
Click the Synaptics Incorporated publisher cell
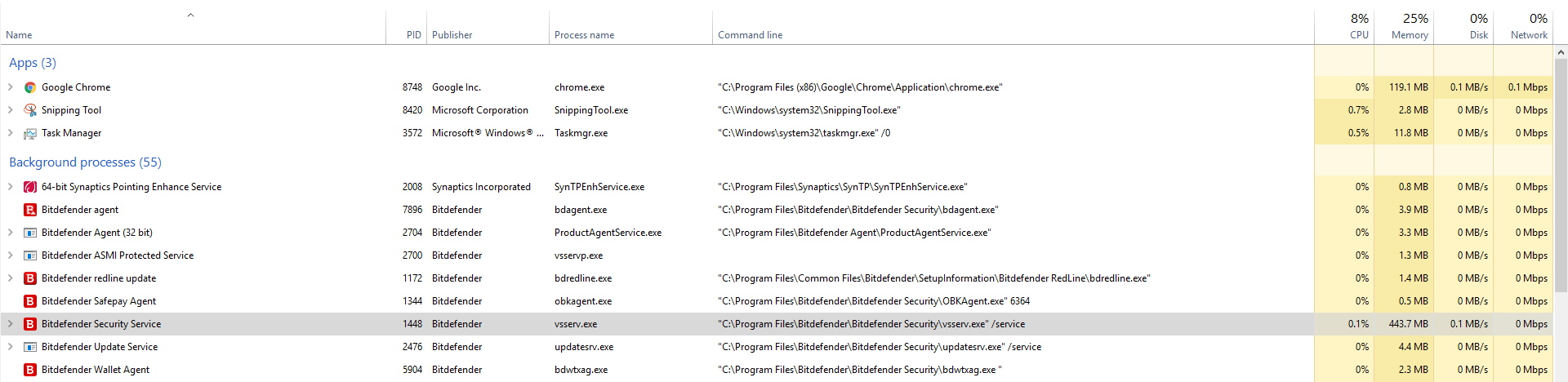481,187
